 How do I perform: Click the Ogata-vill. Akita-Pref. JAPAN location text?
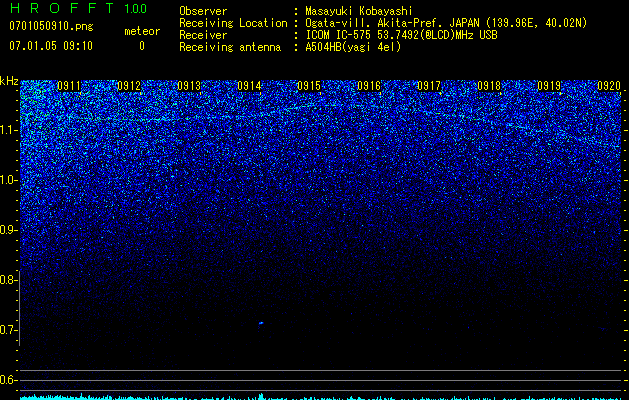tap(446, 23)
